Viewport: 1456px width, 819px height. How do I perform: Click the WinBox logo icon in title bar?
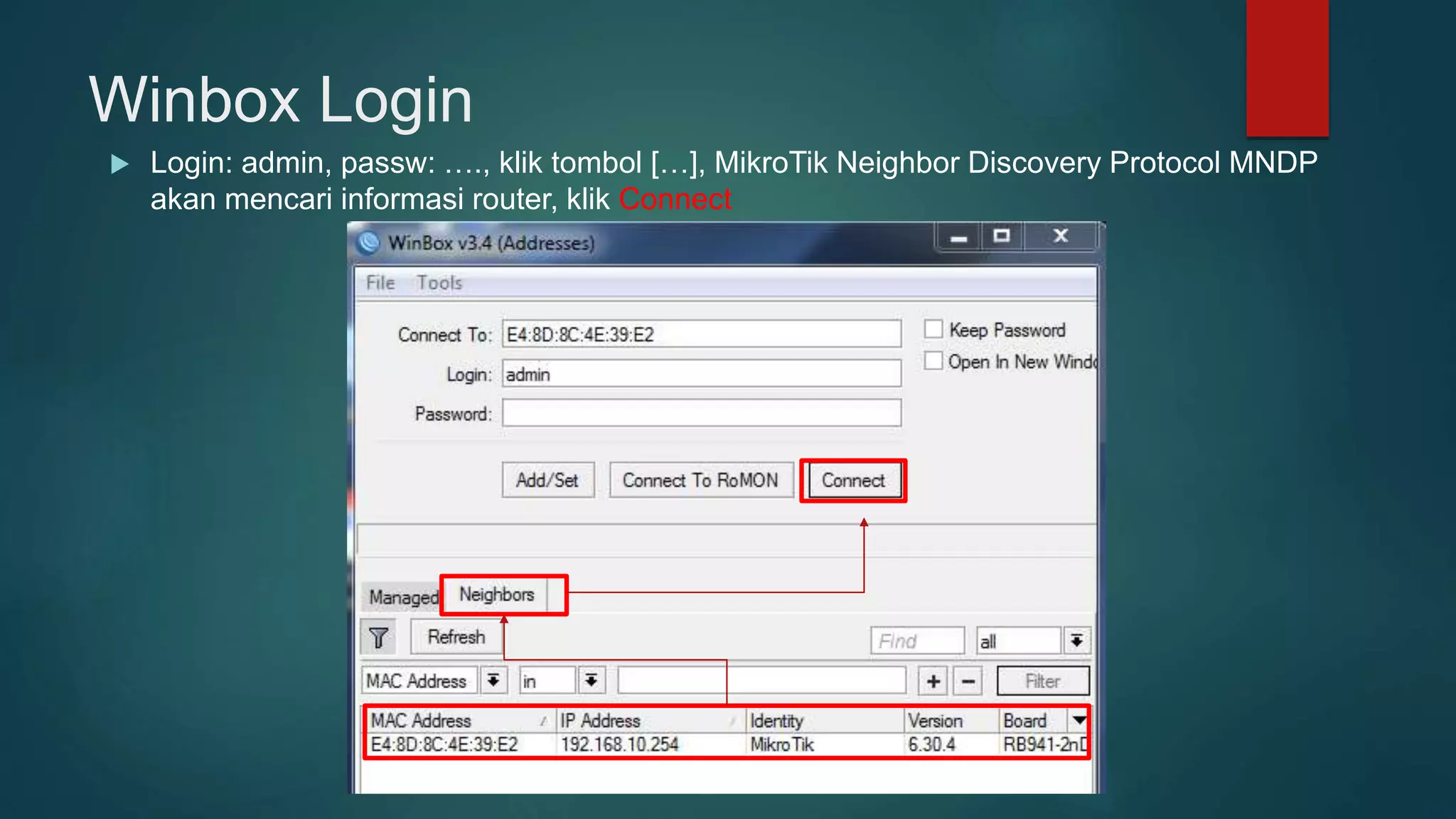pyautogui.click(x=369, y=243)
